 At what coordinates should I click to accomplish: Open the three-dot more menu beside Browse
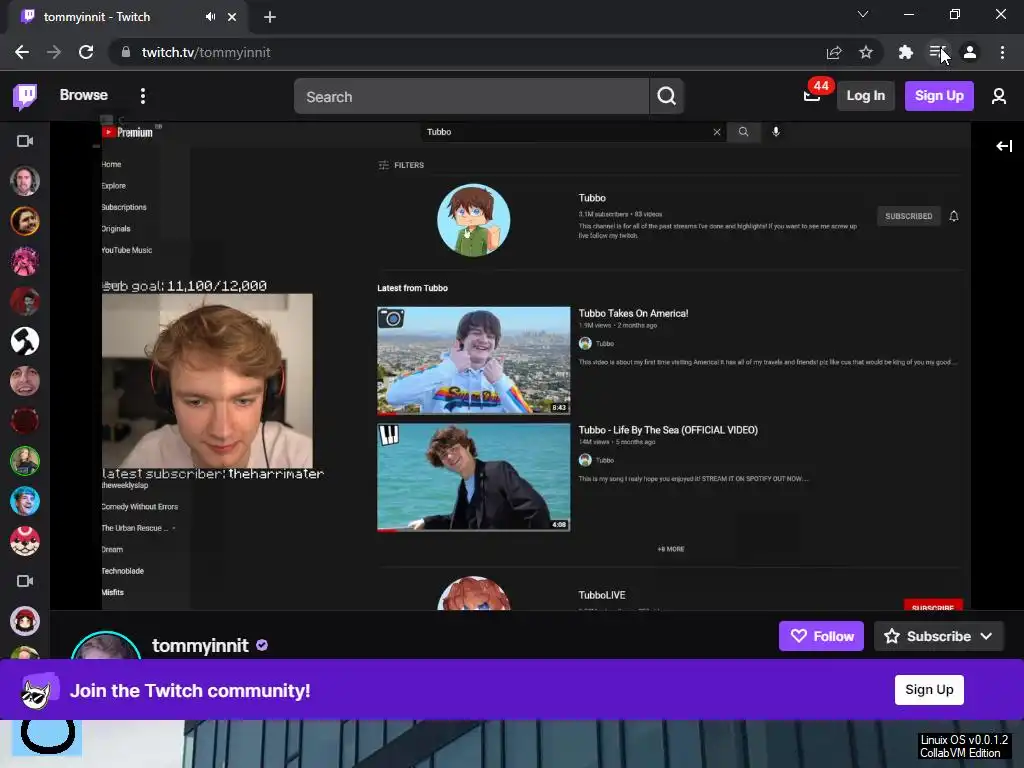(142, 96)
